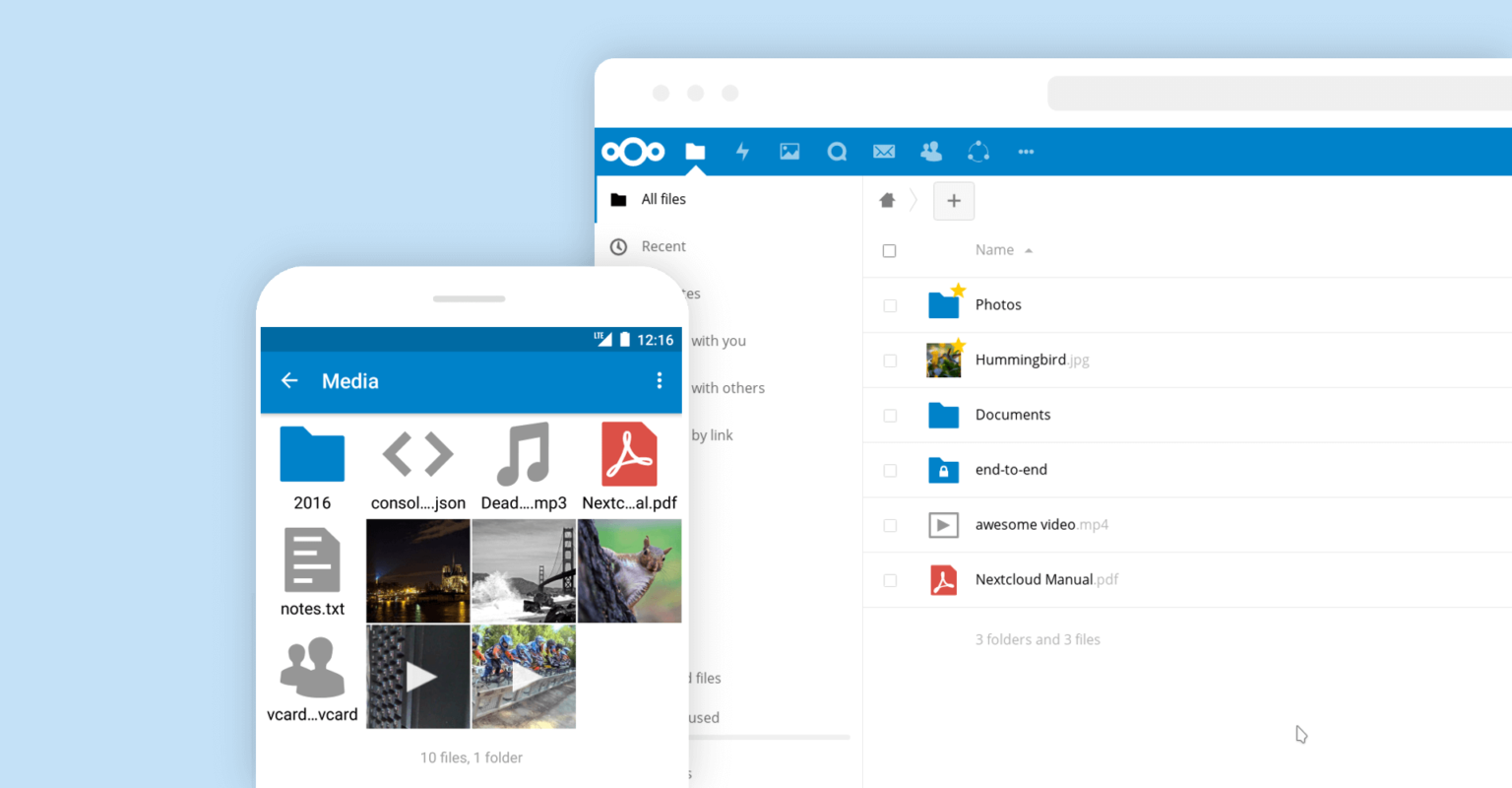
Task: Click the federated sharing circle icon
Action: [x=977, y=152]
